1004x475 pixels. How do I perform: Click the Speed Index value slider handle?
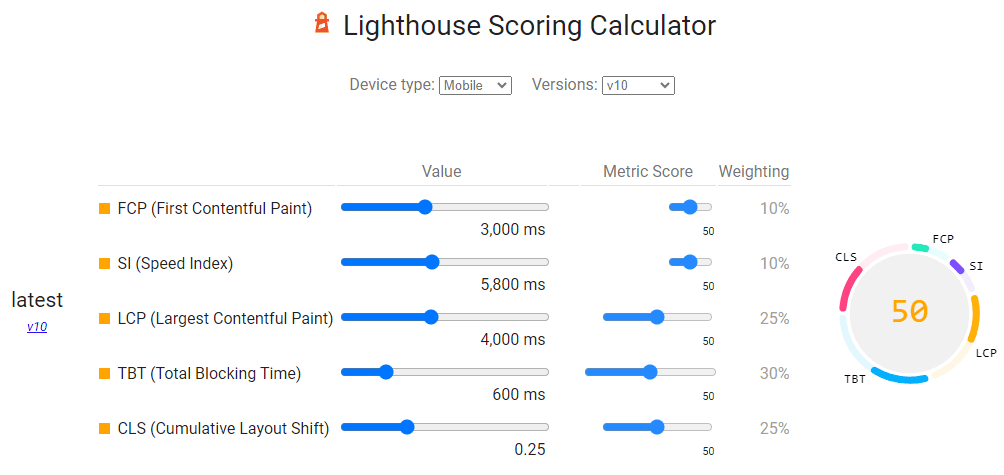click(x=432, y=262)
